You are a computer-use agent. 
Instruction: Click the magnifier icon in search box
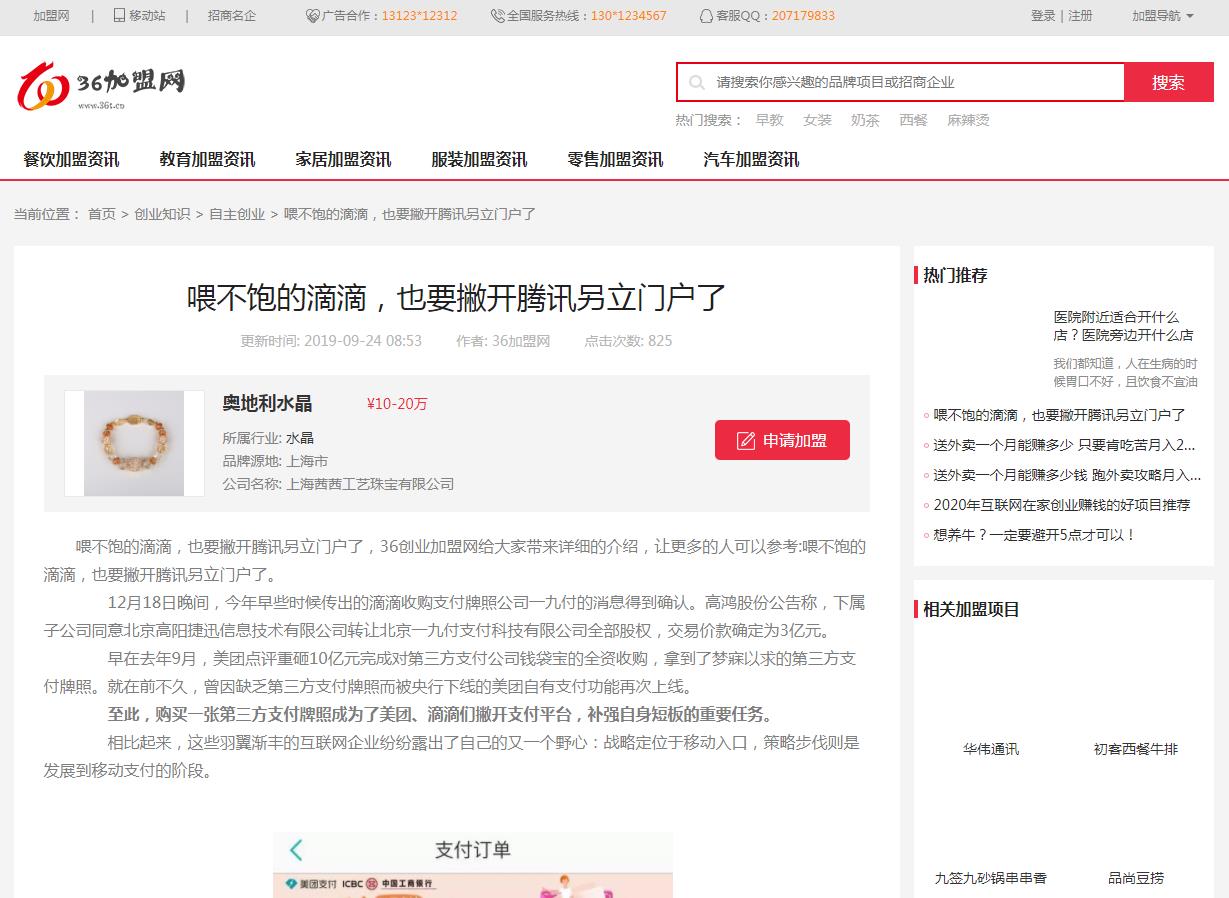pyautogui.click(x=696, y=83)
